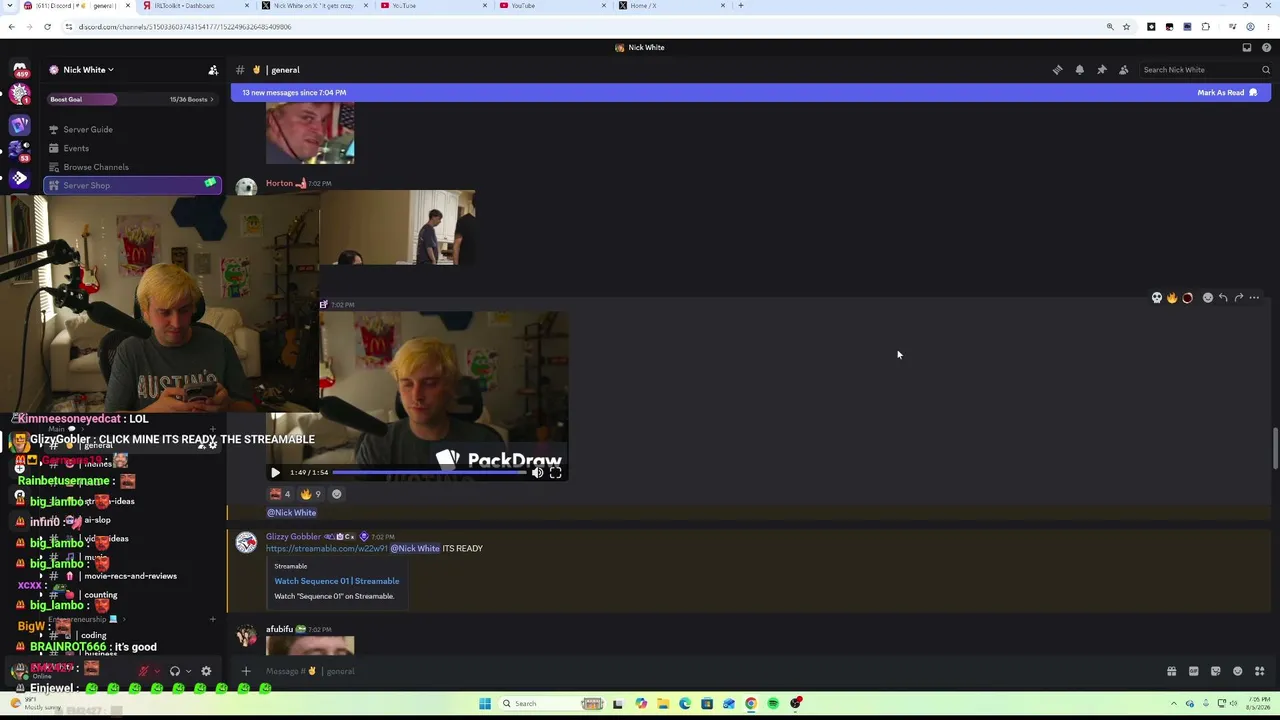
Task: Toggle the member list
Action: pyautogui.click(x=1123, y=70)
